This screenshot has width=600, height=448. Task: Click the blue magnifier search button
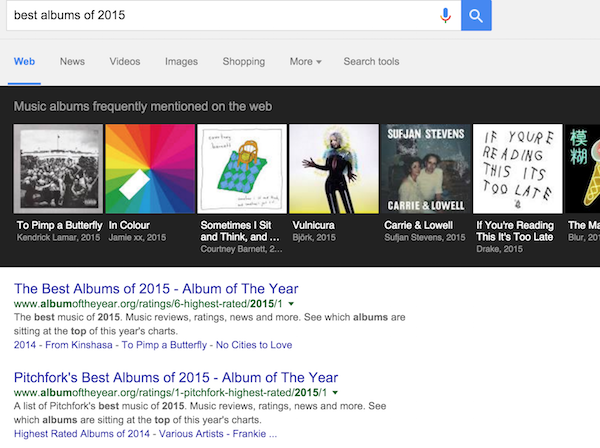476,15
